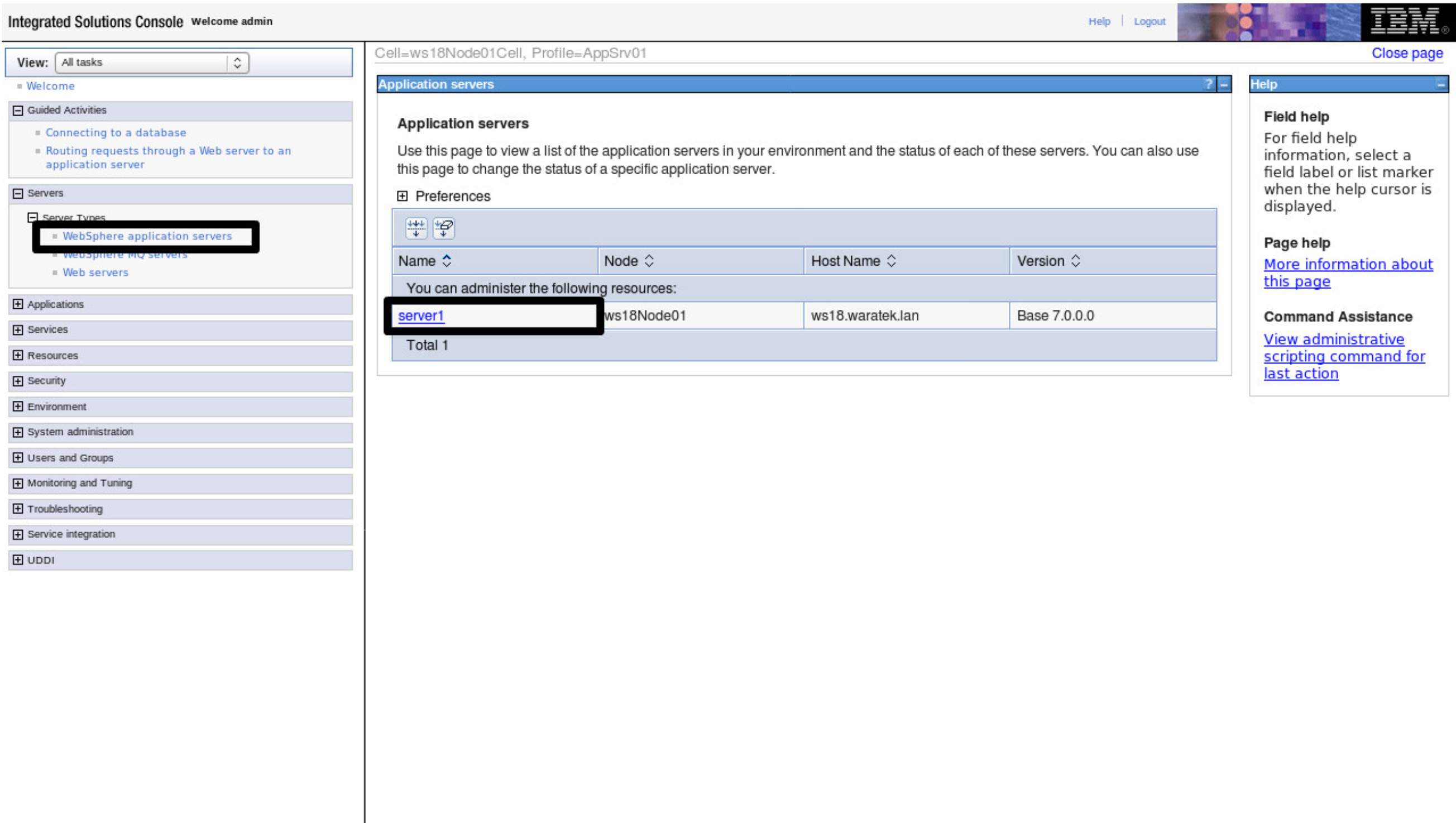Click the question mark icon on Application servers panel
The width and height of the screenshot is (1456, 823).
pyautogui.click(x=1209, y=84)
